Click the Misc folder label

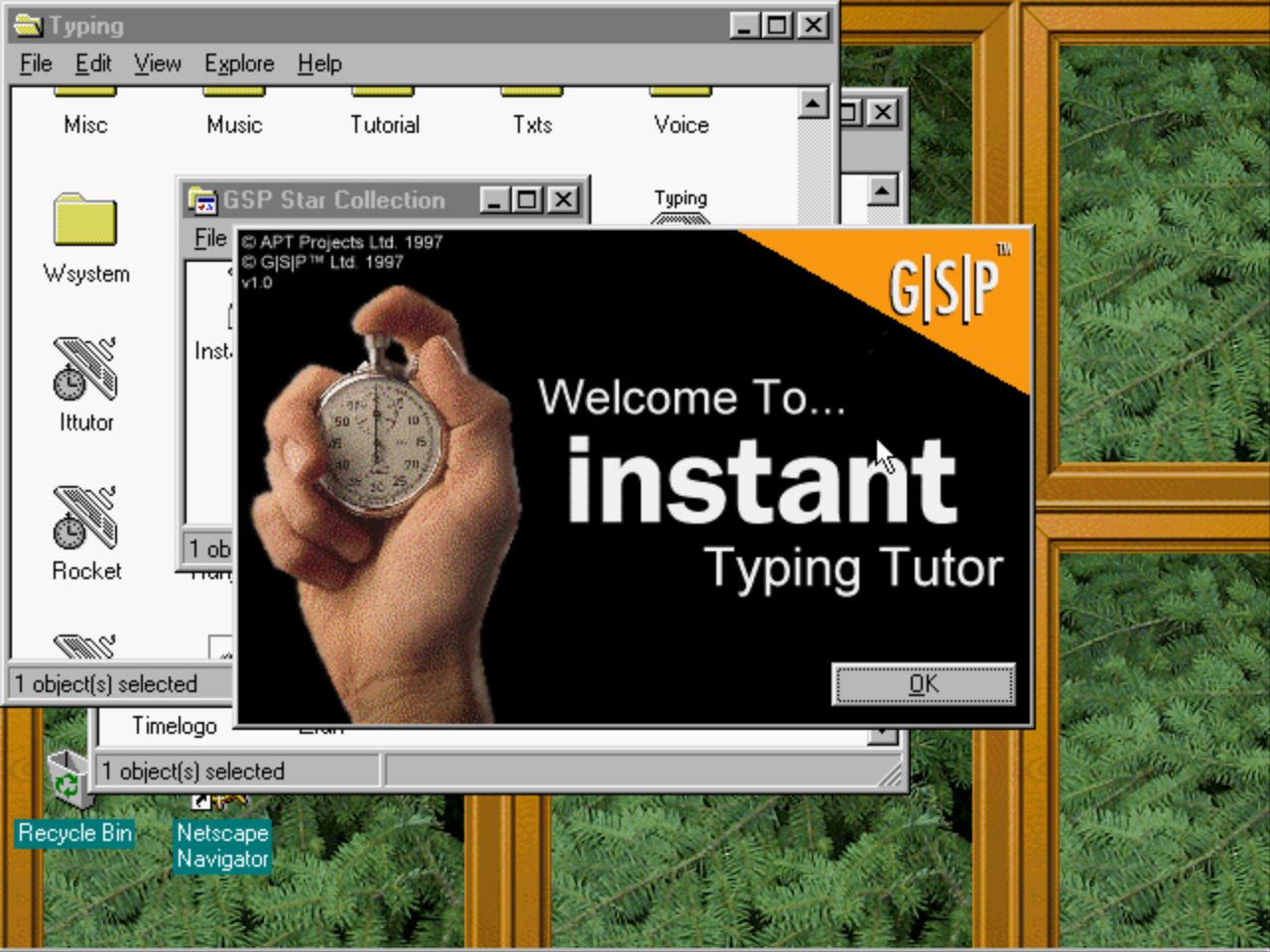85,125
